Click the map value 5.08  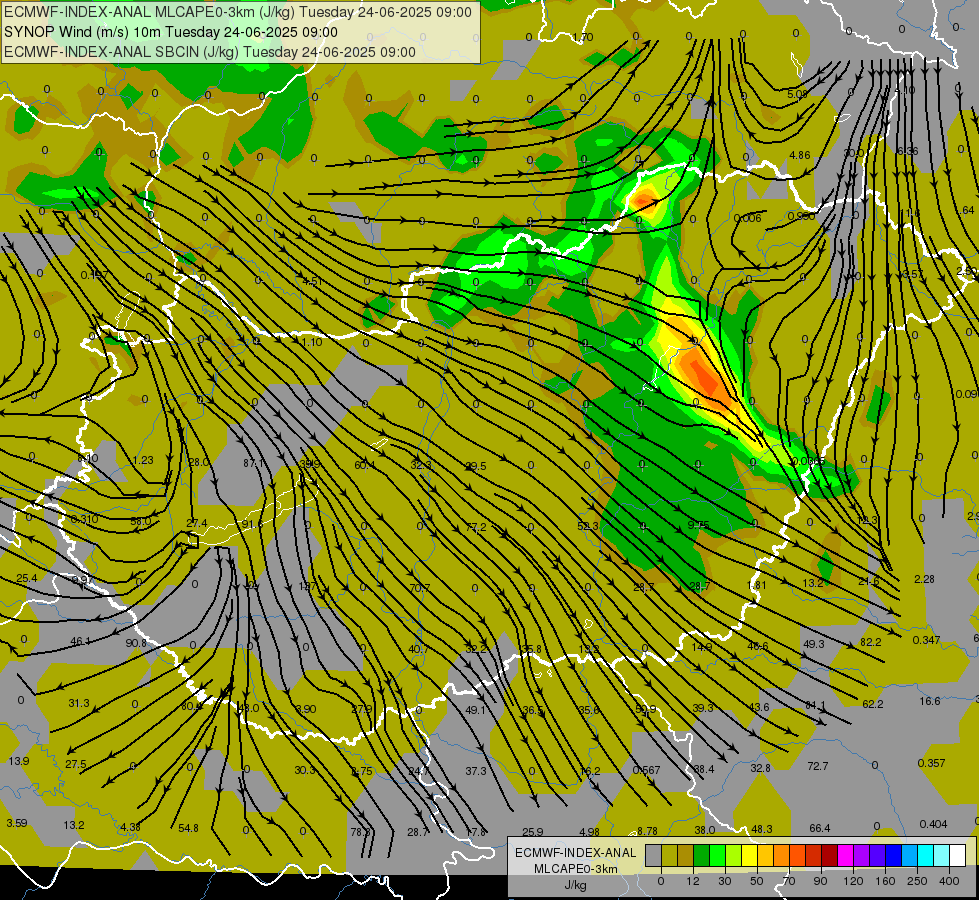click(797, 94)
